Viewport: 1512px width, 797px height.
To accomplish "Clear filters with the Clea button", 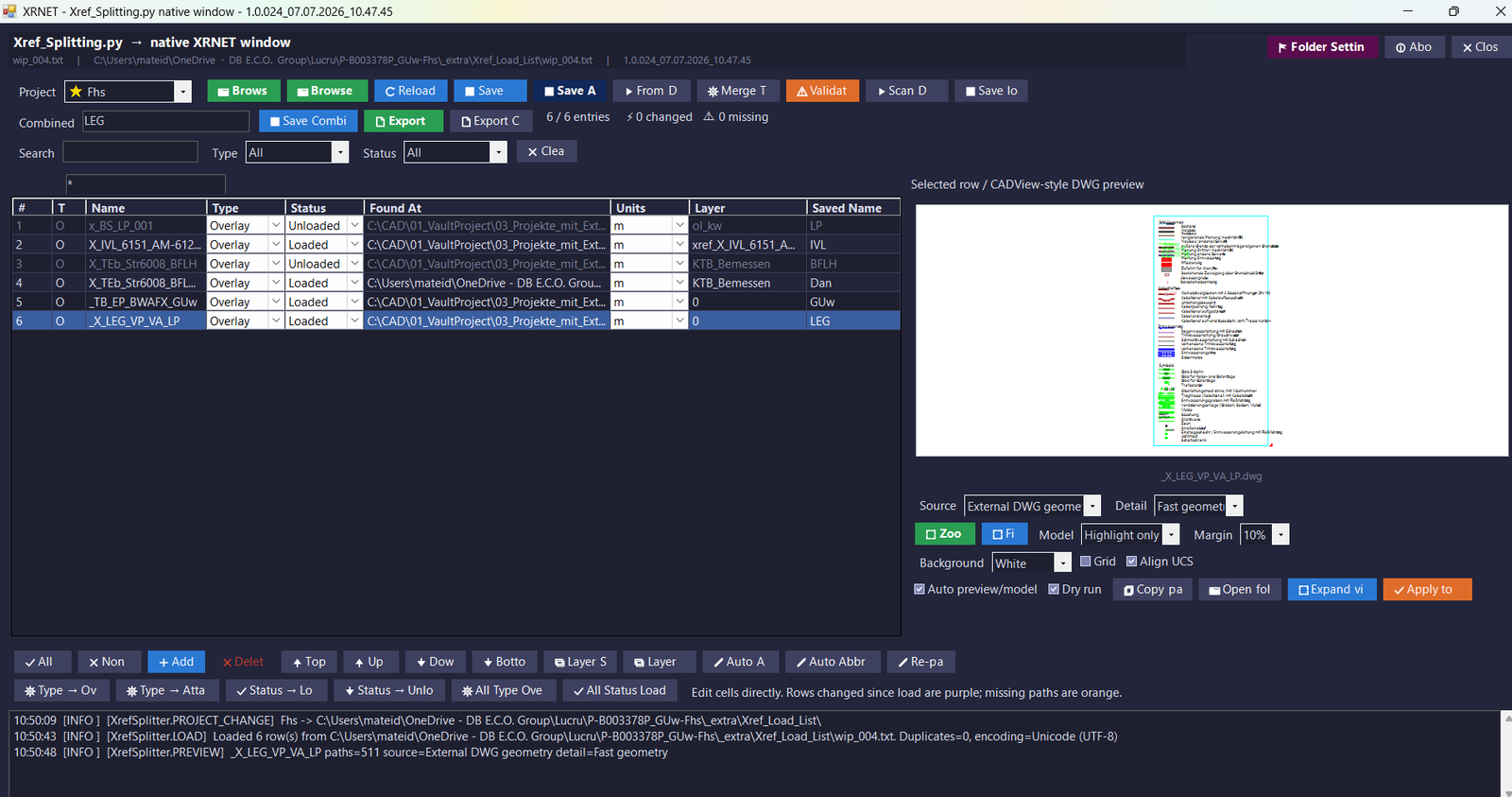I will click(x=546, y=151).
